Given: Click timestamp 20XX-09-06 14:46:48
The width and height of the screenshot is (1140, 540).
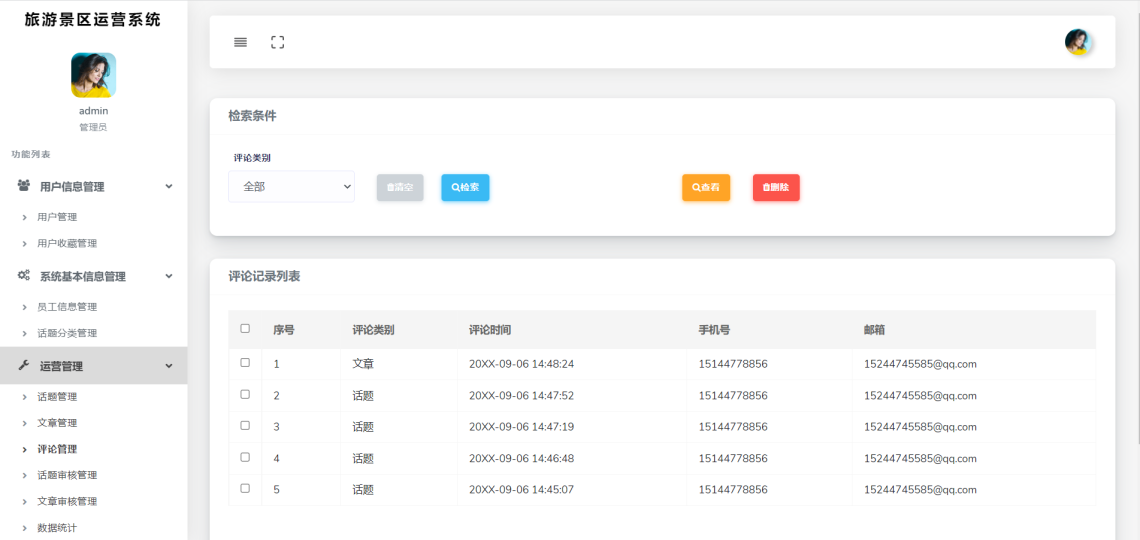Looking at the screenshot, I should point(522,459).
